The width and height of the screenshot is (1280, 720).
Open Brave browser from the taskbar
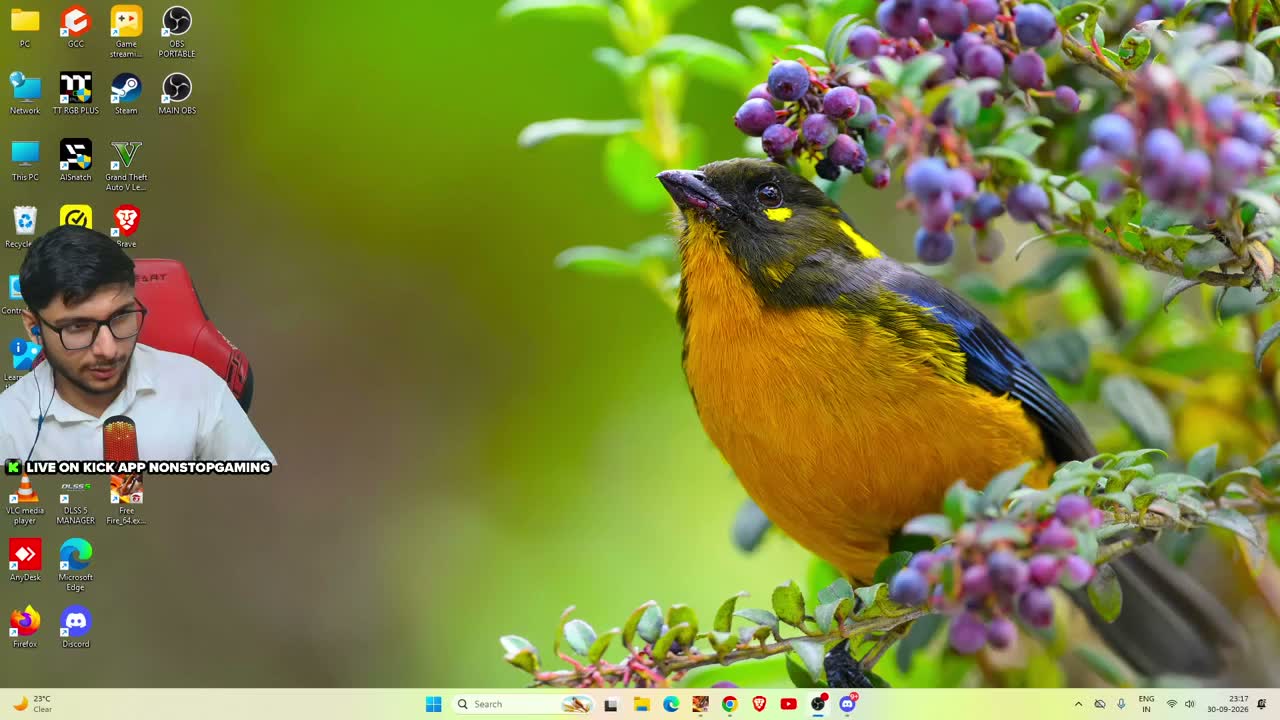tap(759, 704)
